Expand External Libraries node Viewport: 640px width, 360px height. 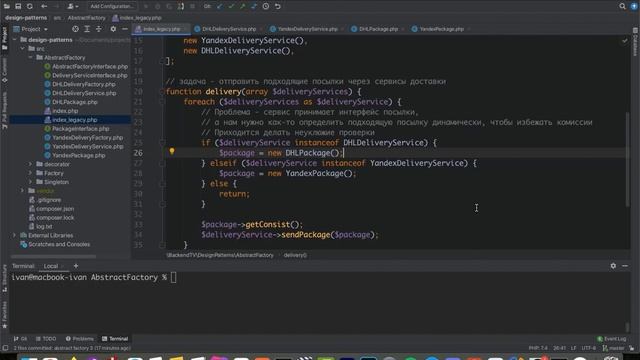[x=15, y=235]
